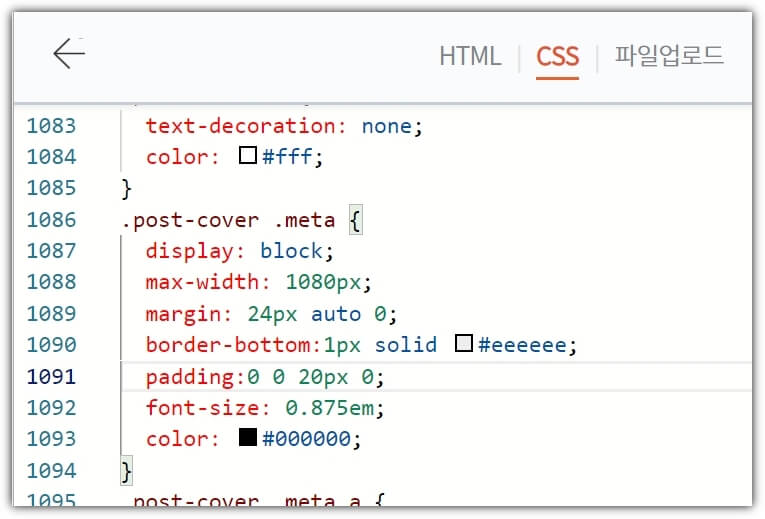Click the #eeeeee hex value text
Viewport: 765px width, 519px height.
[522, 345]
